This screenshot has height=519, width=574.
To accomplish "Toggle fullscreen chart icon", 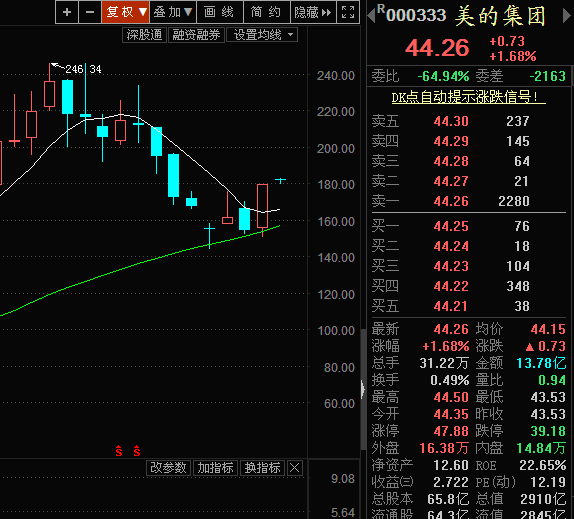I will (x=348, y=12).
